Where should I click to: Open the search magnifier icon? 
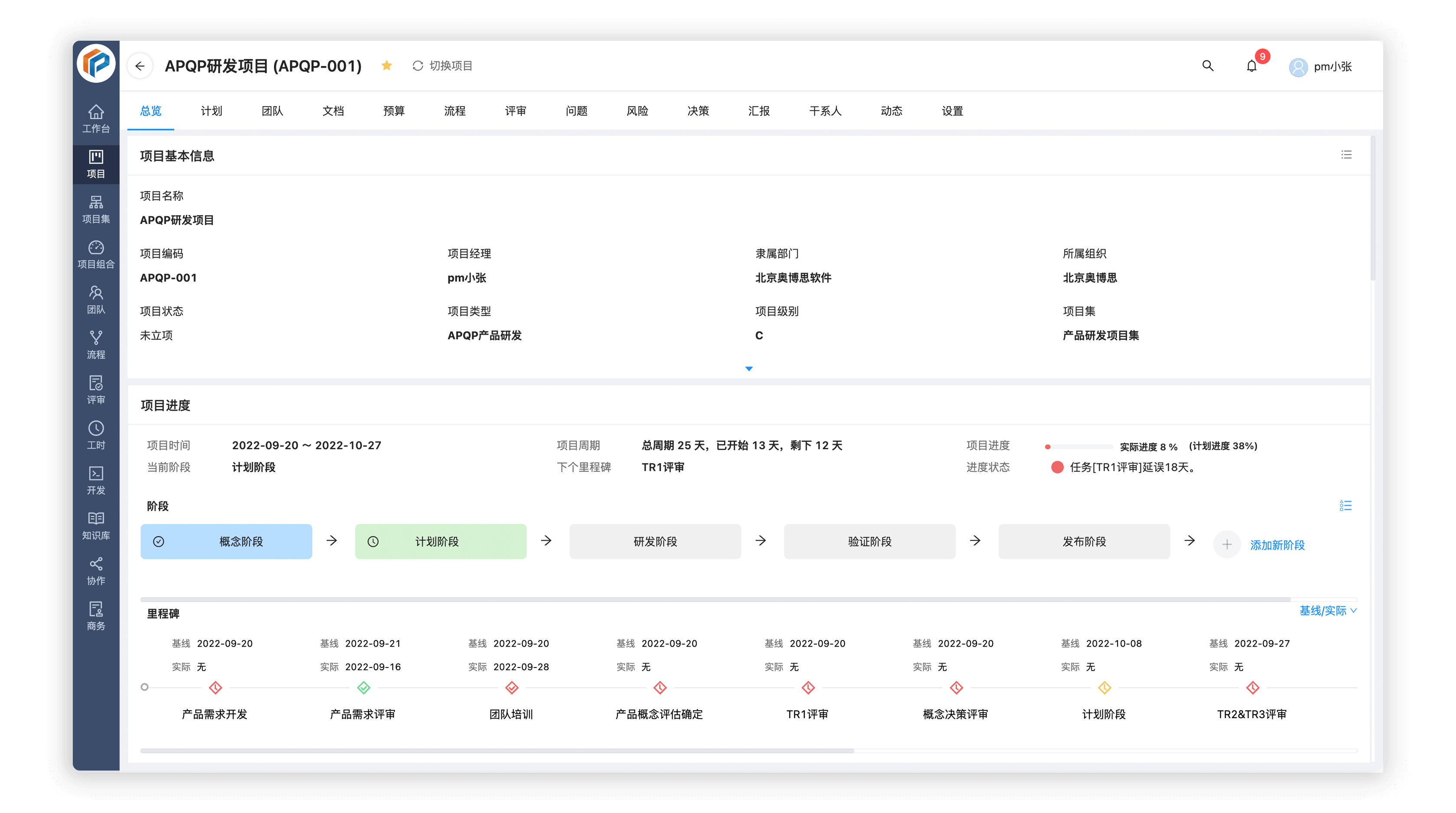point(1207,65)
